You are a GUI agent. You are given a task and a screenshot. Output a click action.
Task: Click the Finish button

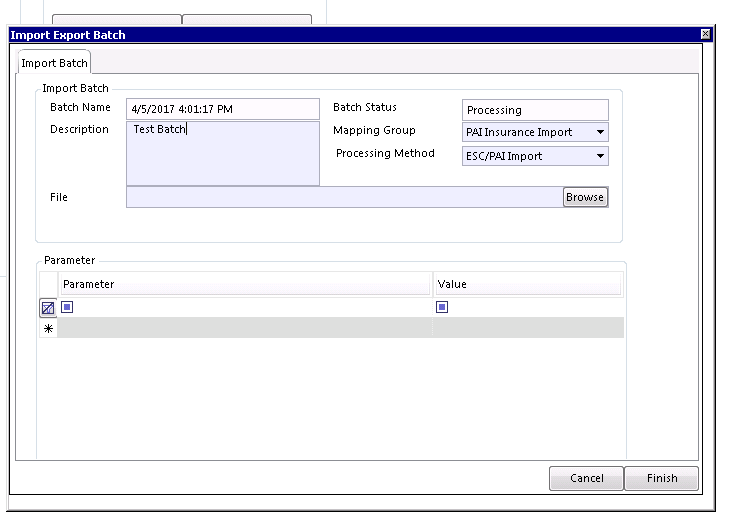tap(662, 478)
